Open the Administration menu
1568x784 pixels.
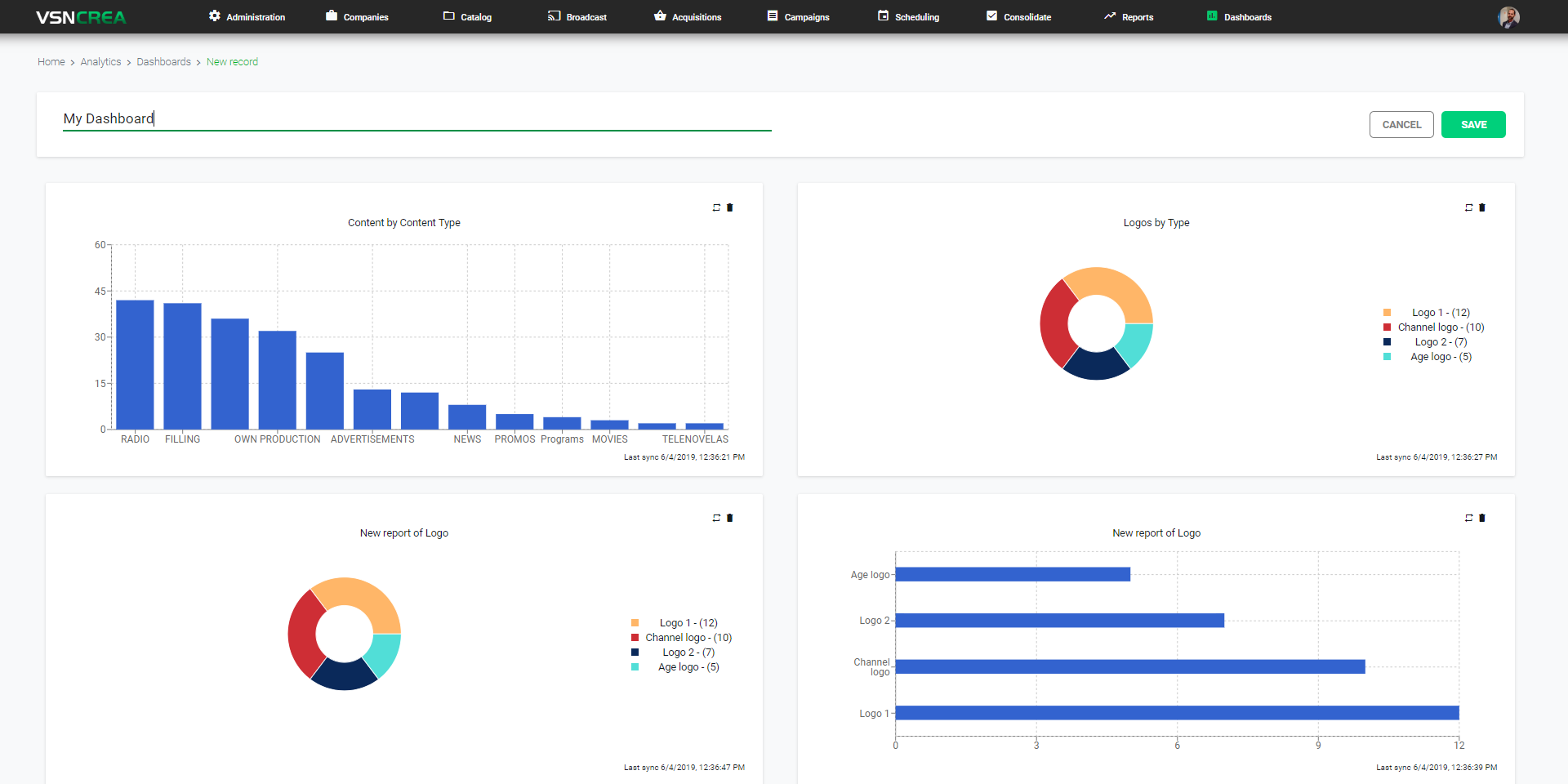pyautogui.click(x=247, y=17)
